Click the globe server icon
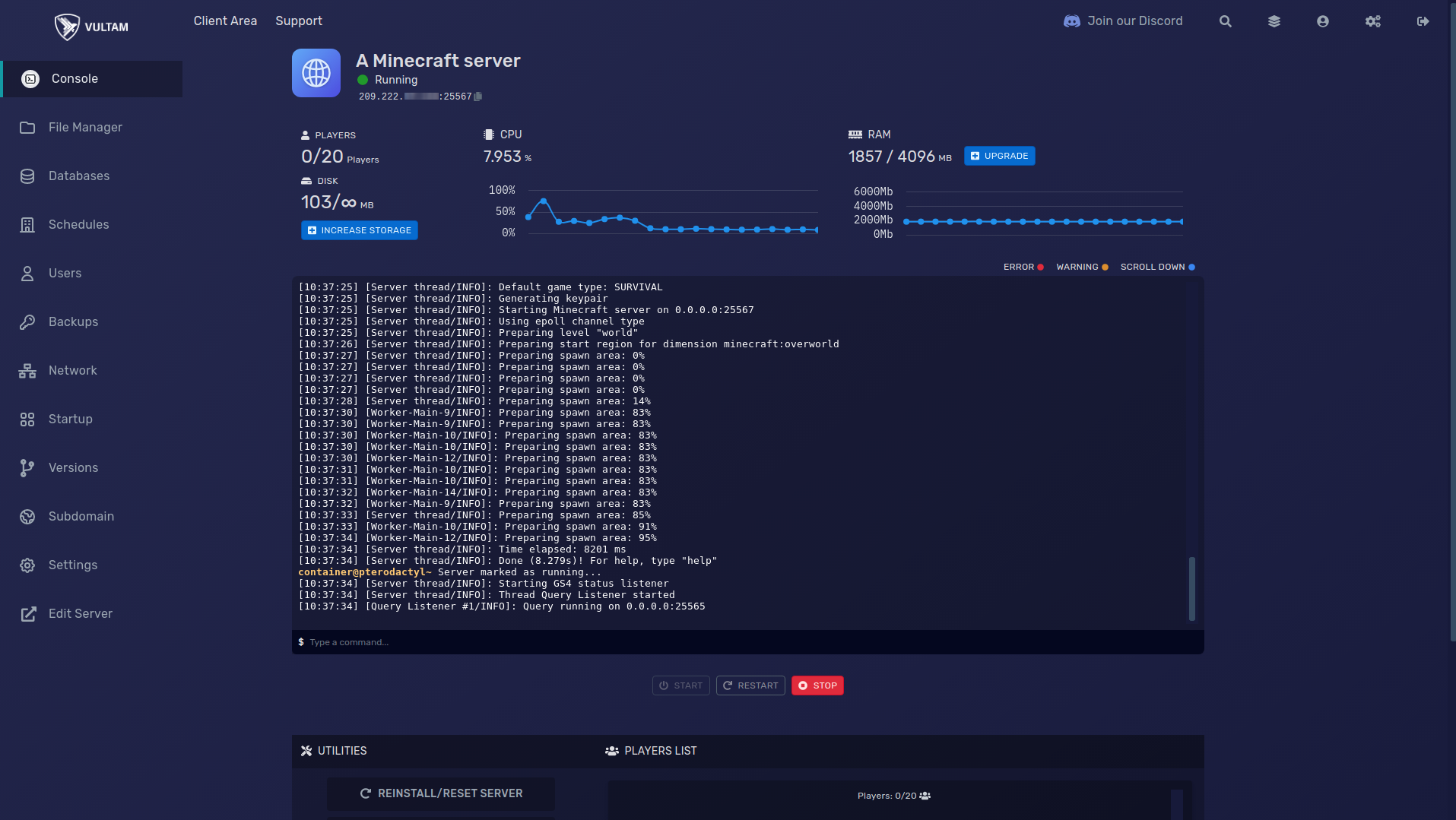1456x820 pixels. (316, 73)
